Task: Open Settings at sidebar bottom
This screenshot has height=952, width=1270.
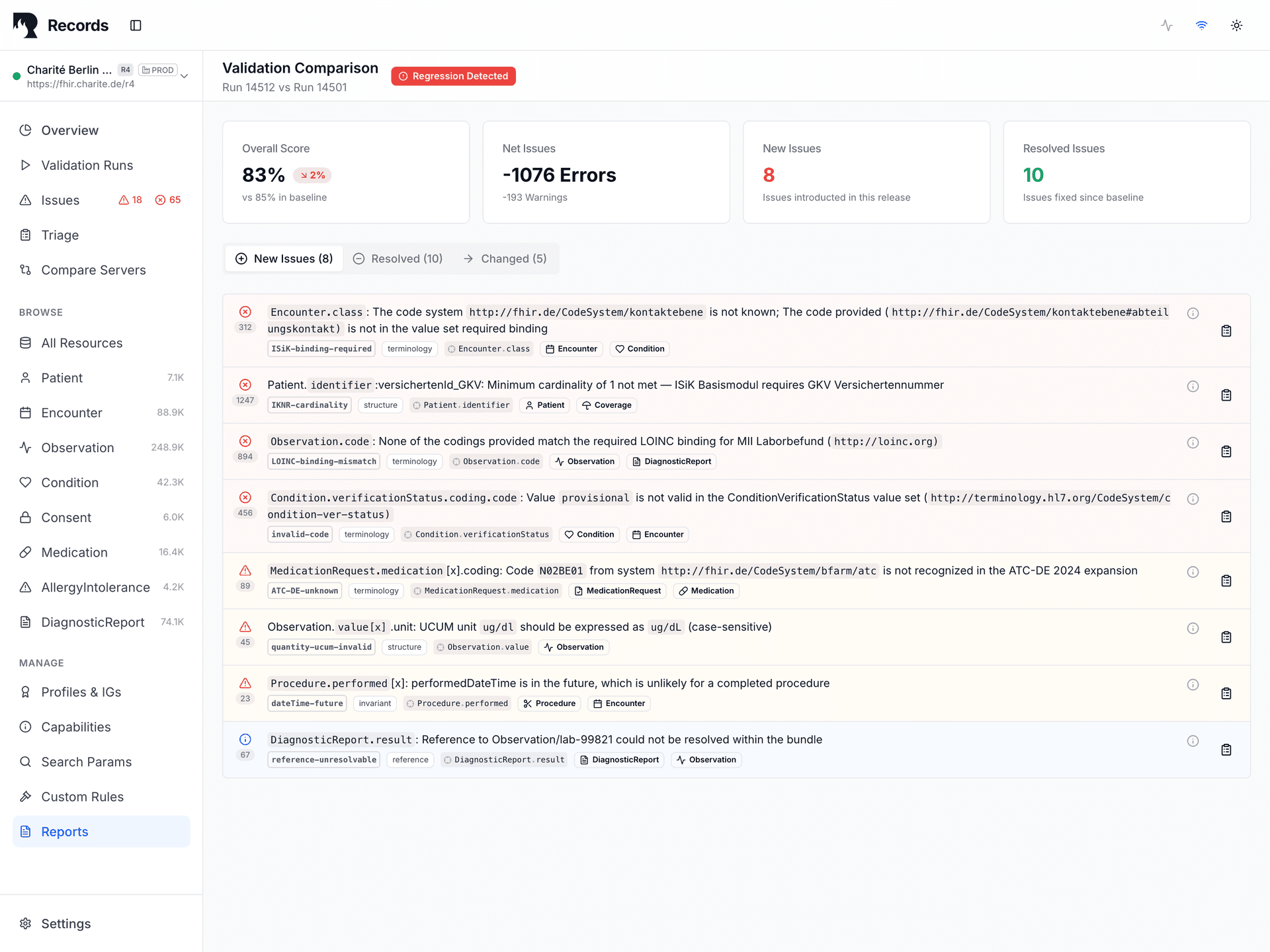Action: (65, 924)
